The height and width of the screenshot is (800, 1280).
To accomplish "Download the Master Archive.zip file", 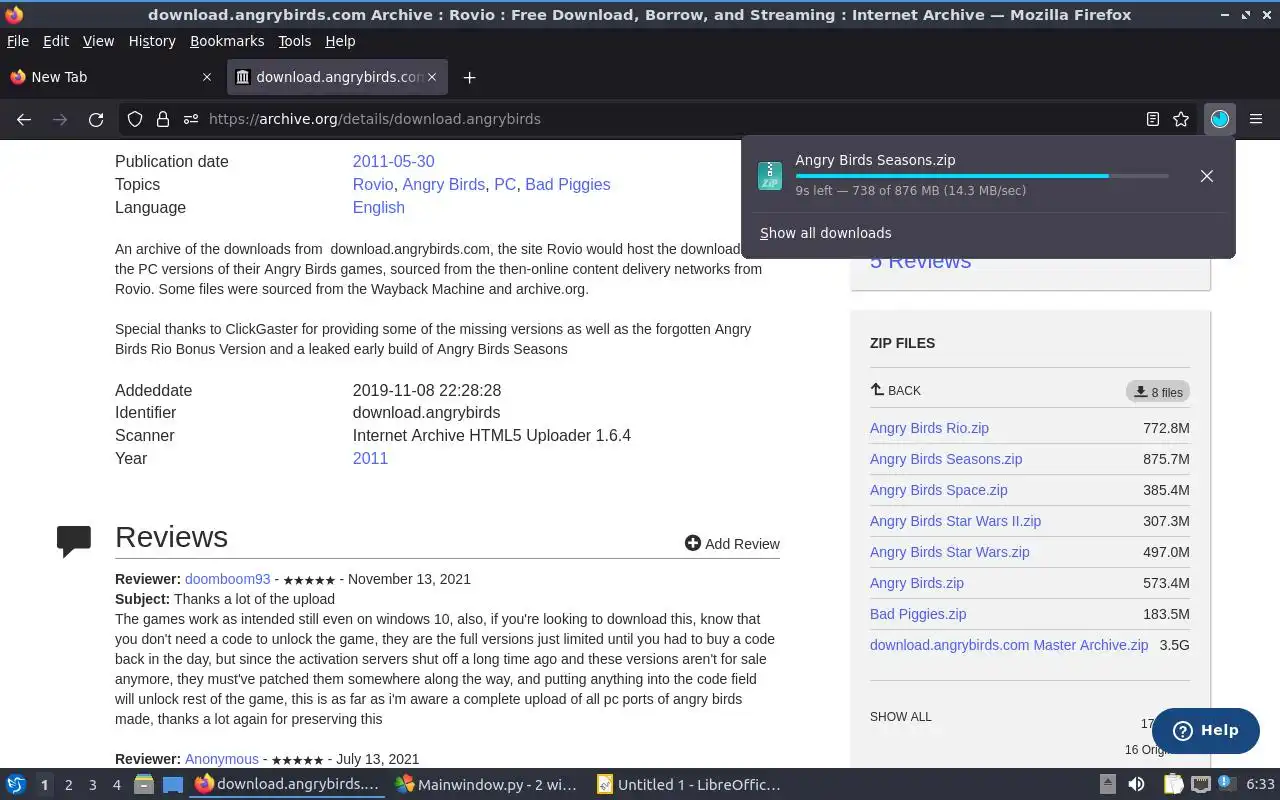I will 1009,645.
